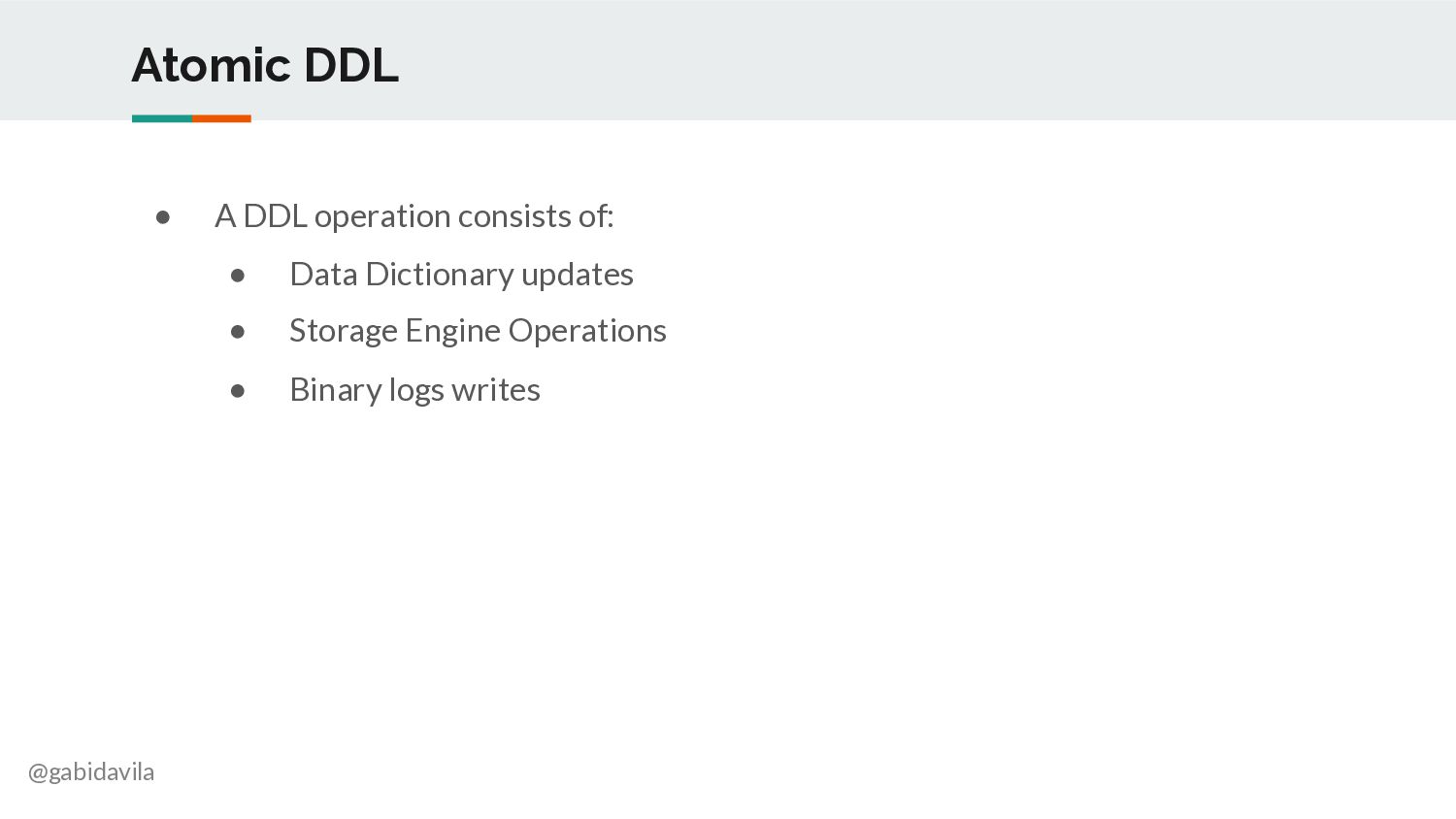Click the orange segment of title underline
1456x819 pixels.
click(221, 118)
